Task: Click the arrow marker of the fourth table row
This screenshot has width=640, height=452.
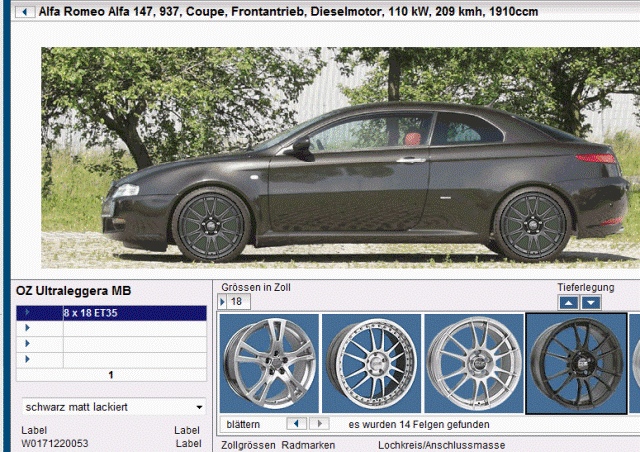Action: click(x=27, y=359)
